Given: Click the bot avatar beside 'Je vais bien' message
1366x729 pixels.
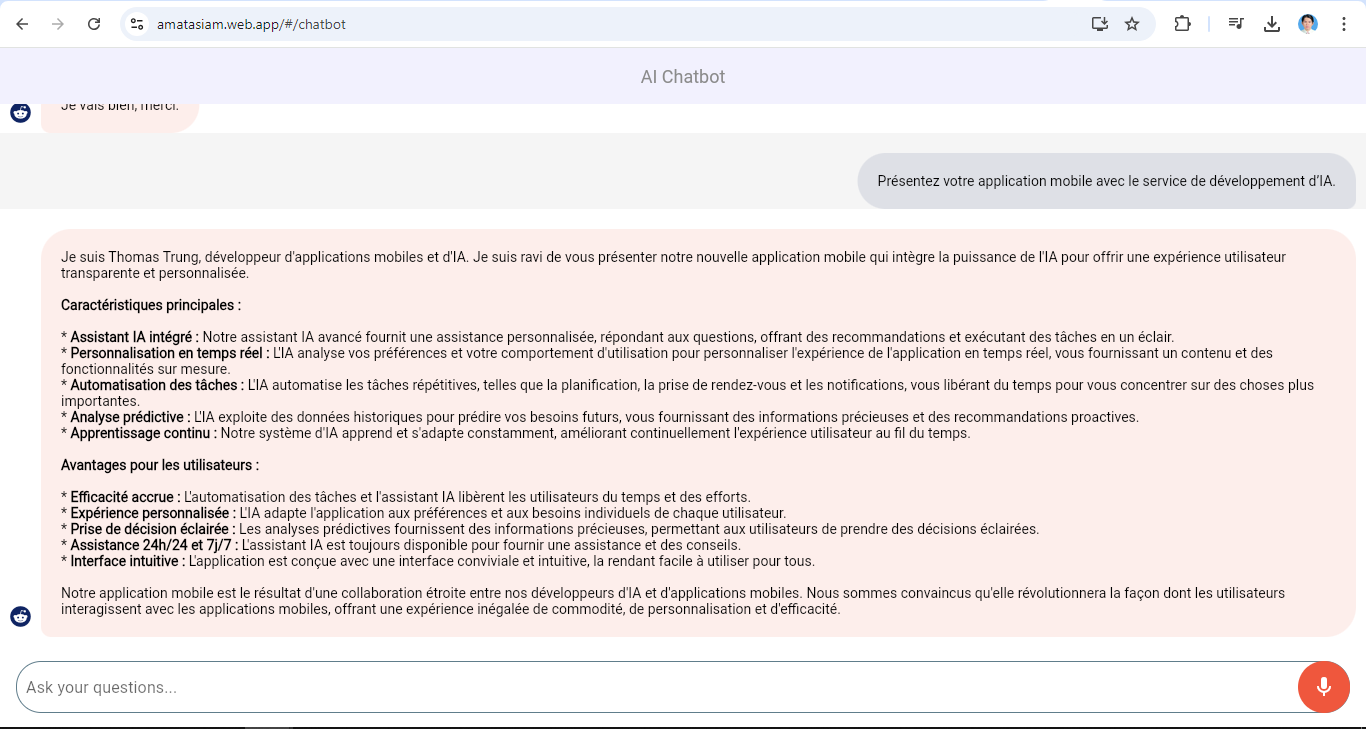Looking at the screenshot, I should pyautogui.click(x=20, y=112).
